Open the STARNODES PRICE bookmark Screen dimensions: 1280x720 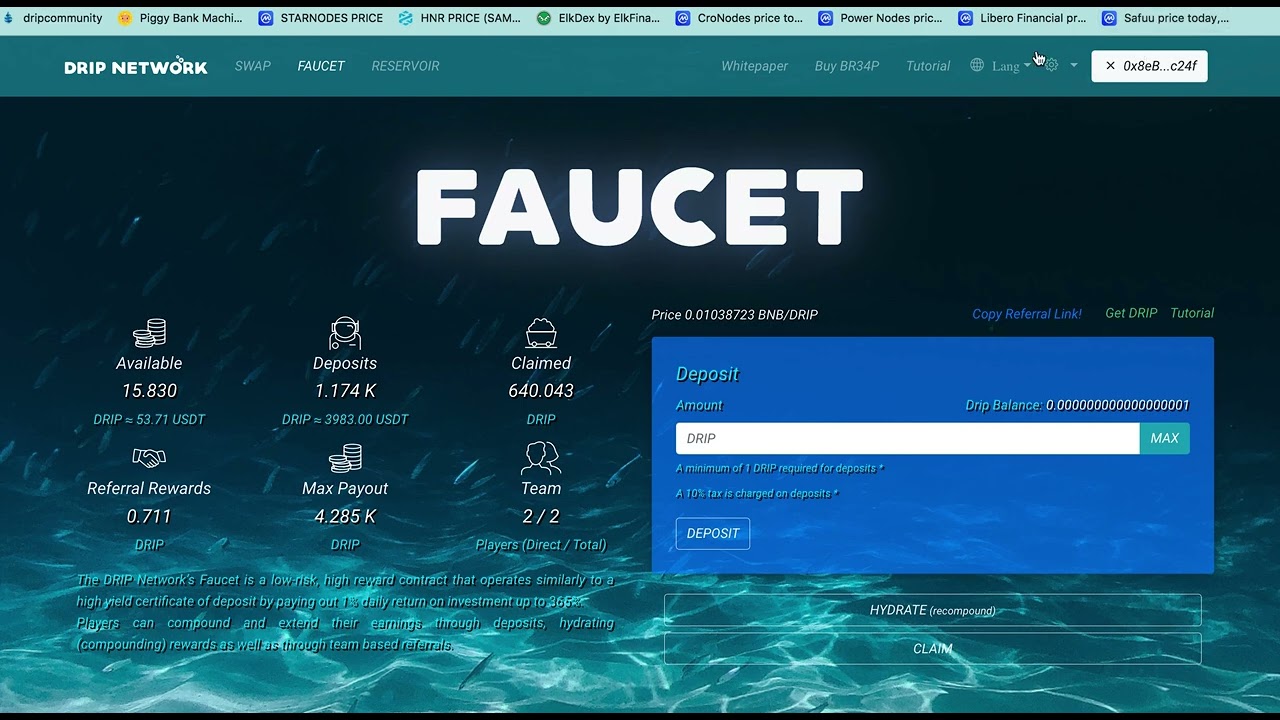click(321, 18)
